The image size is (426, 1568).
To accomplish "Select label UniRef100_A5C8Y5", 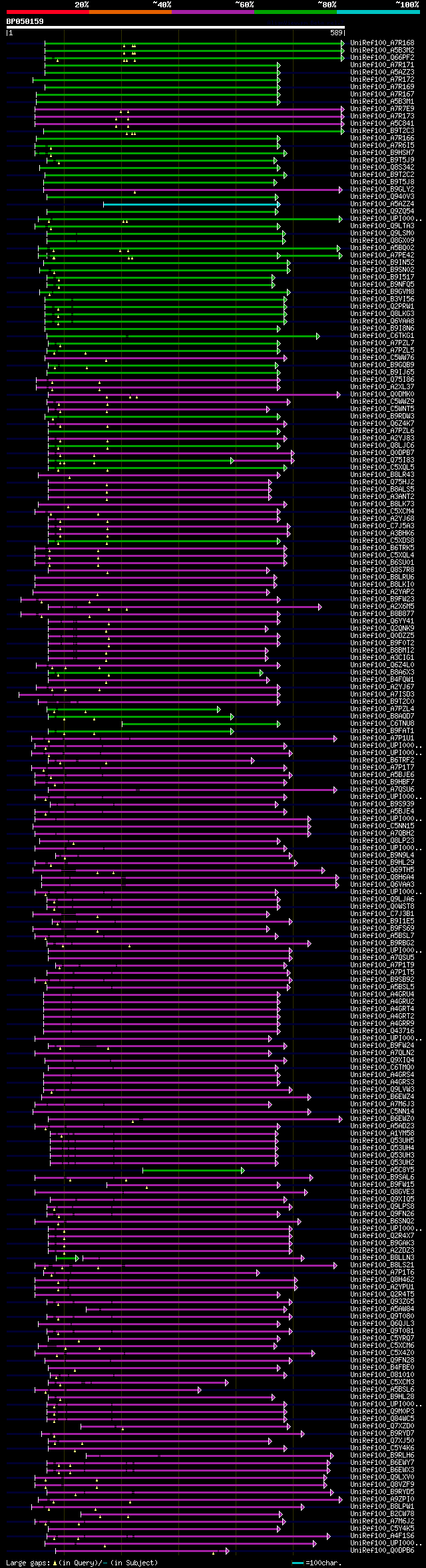I will point(382,1170).
